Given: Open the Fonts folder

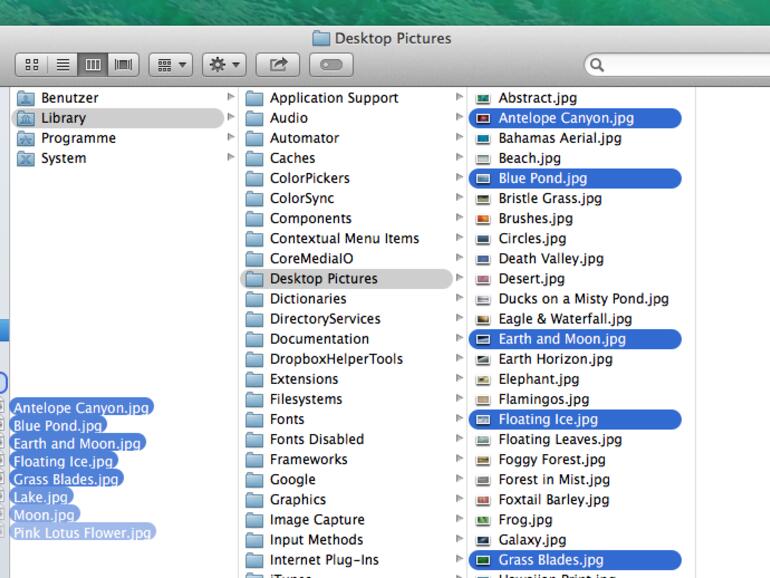Looking at the screenshot, I should [x=346, y=419].
